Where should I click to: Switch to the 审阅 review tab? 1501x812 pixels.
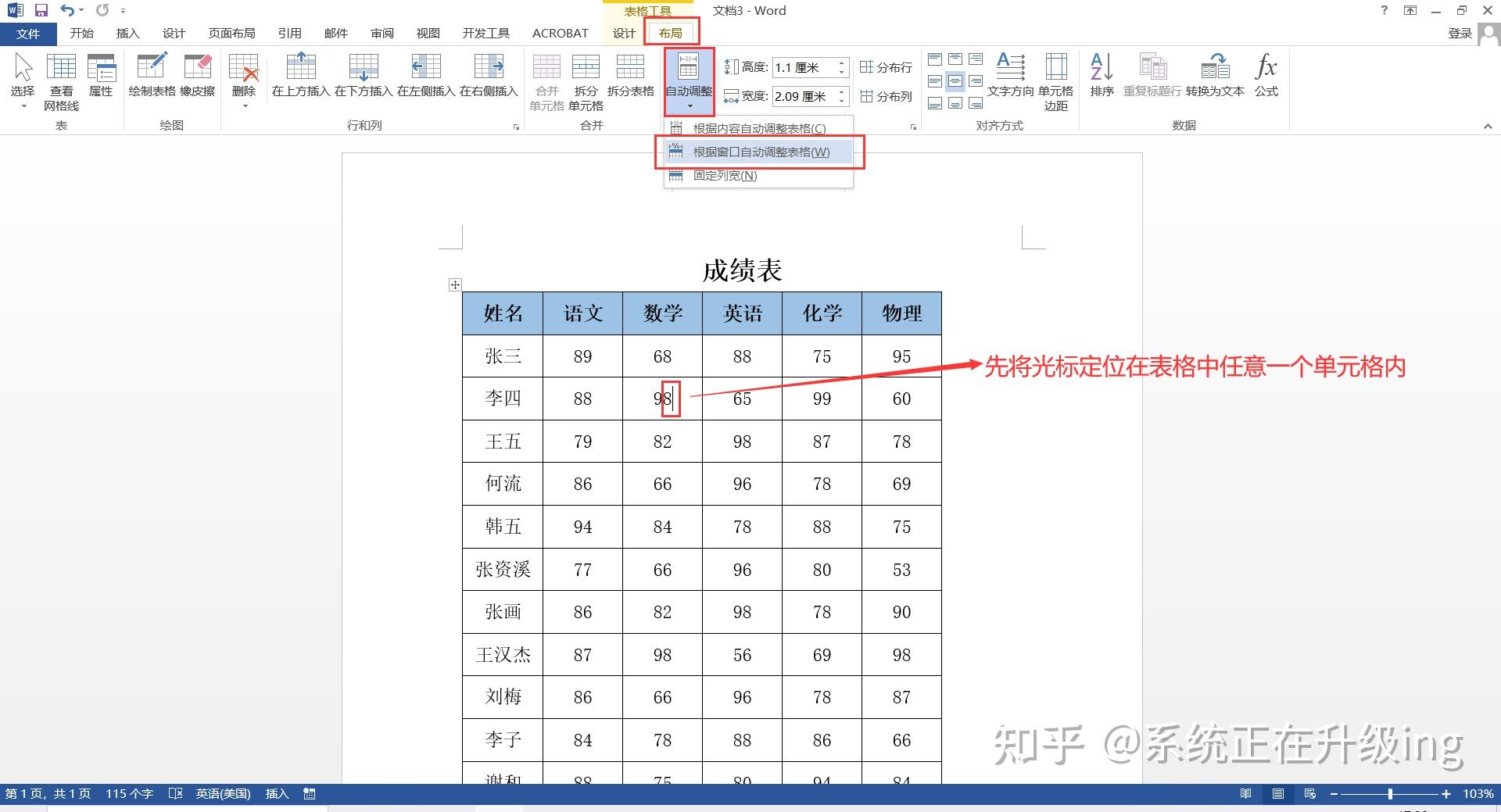382,34
